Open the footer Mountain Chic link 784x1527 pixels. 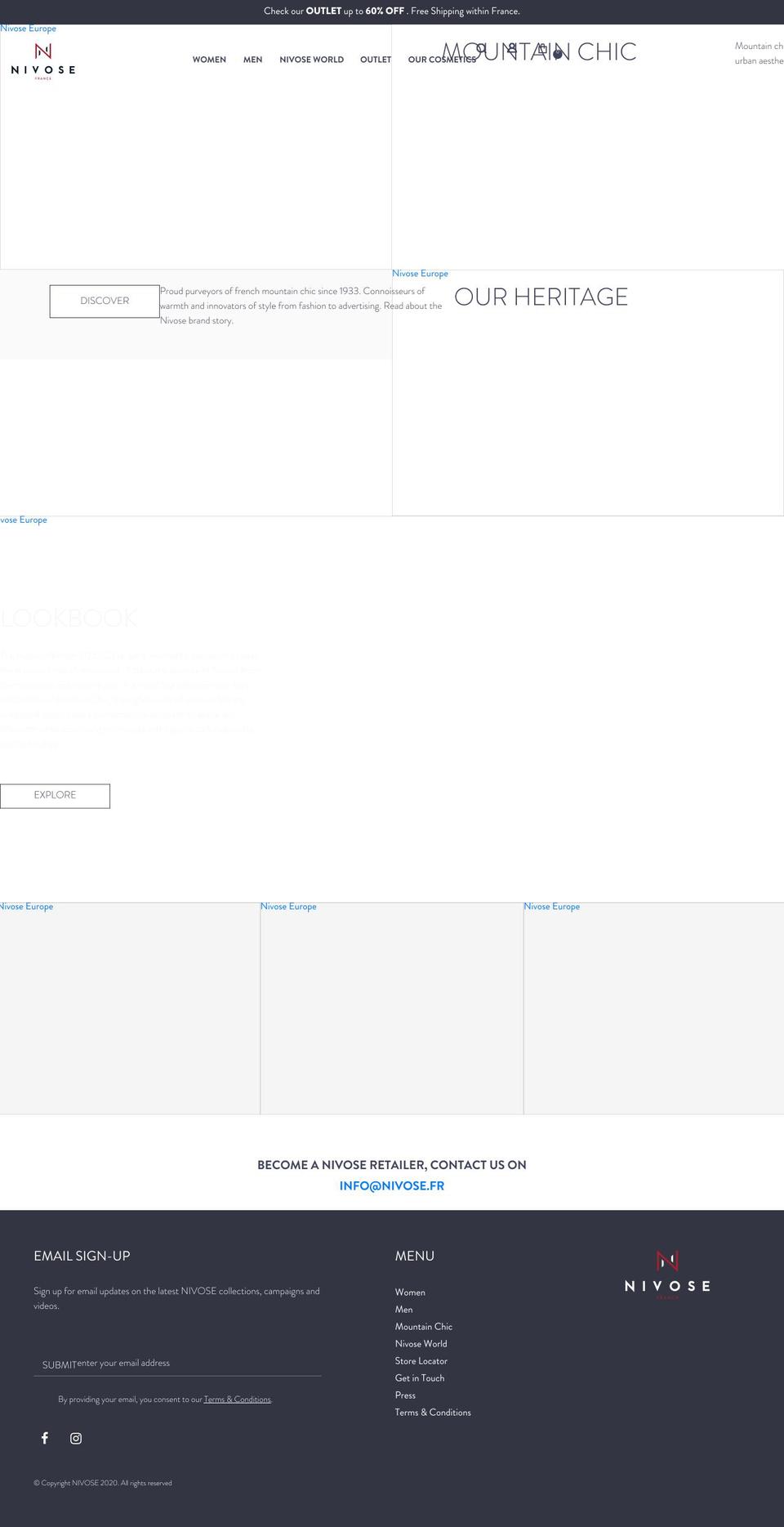[x=423, y=1327]
